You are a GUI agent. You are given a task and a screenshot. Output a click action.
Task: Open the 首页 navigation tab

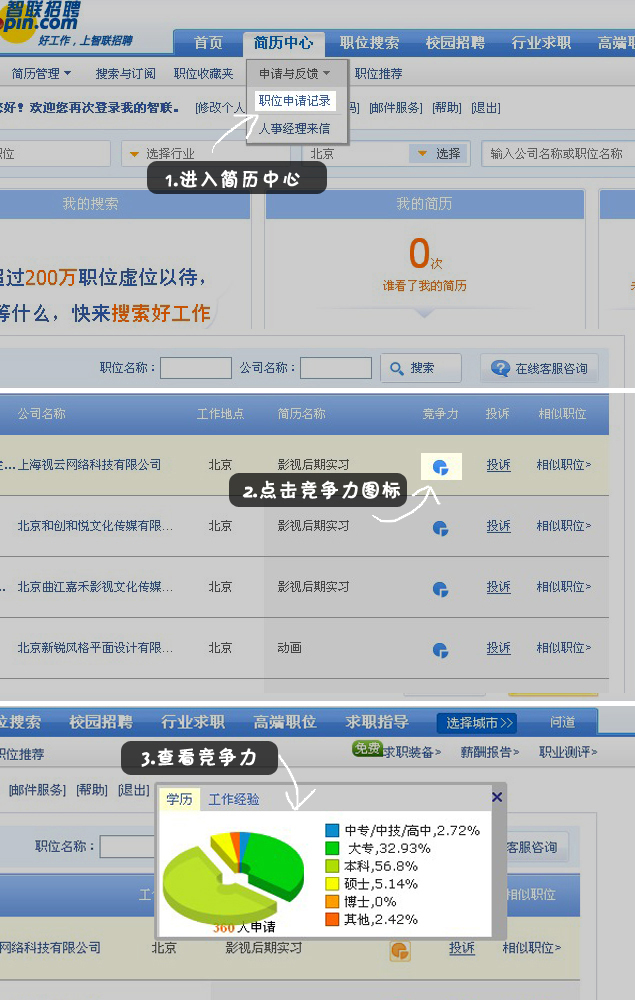pyautogui.click(x=208, y=43)
